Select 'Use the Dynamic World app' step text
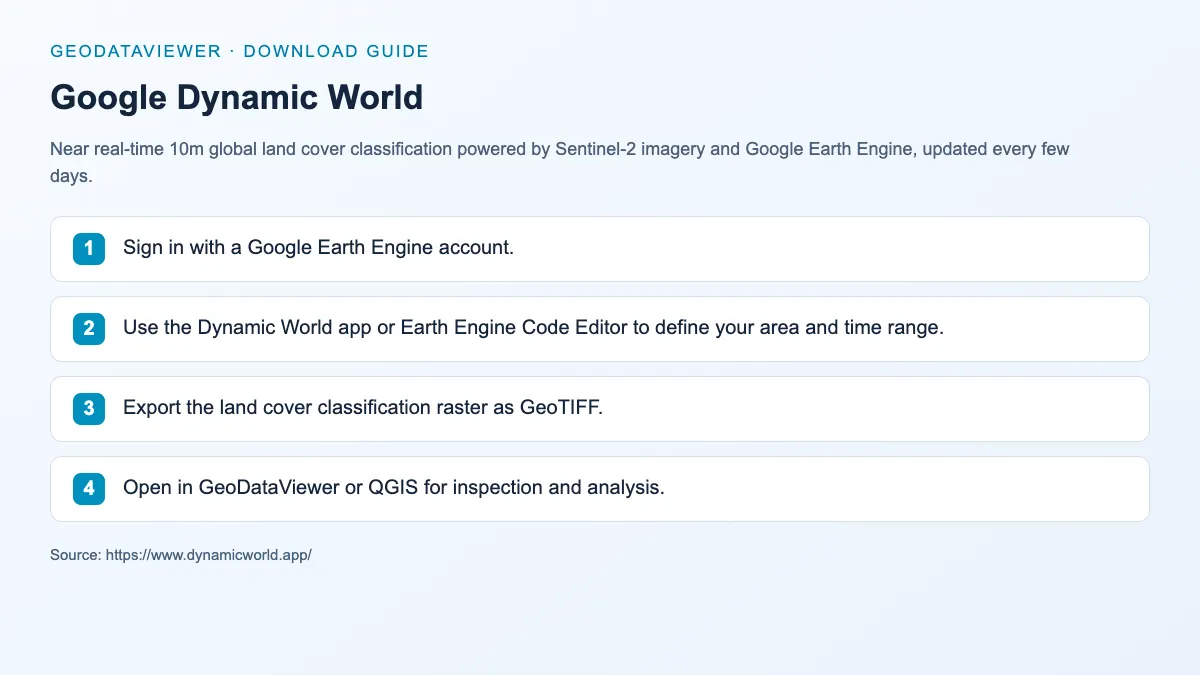This screenshot has width=1200, height=675. 533,327
